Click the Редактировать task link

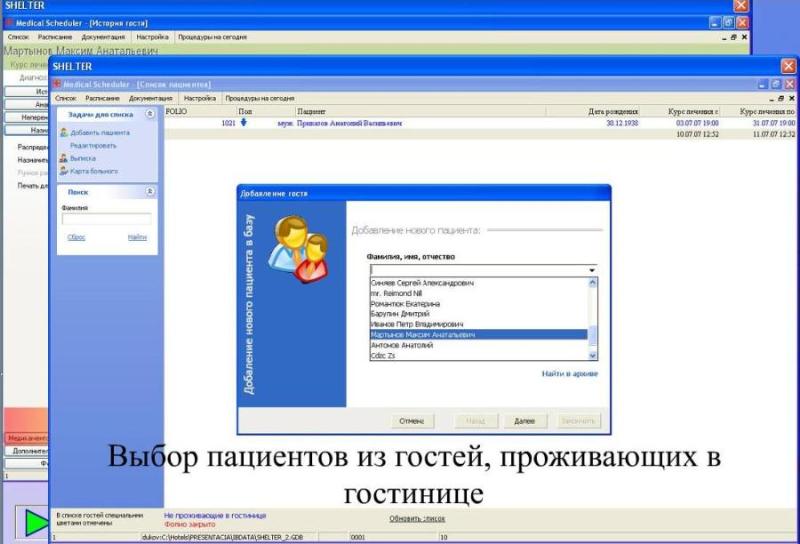pos(93,145)
